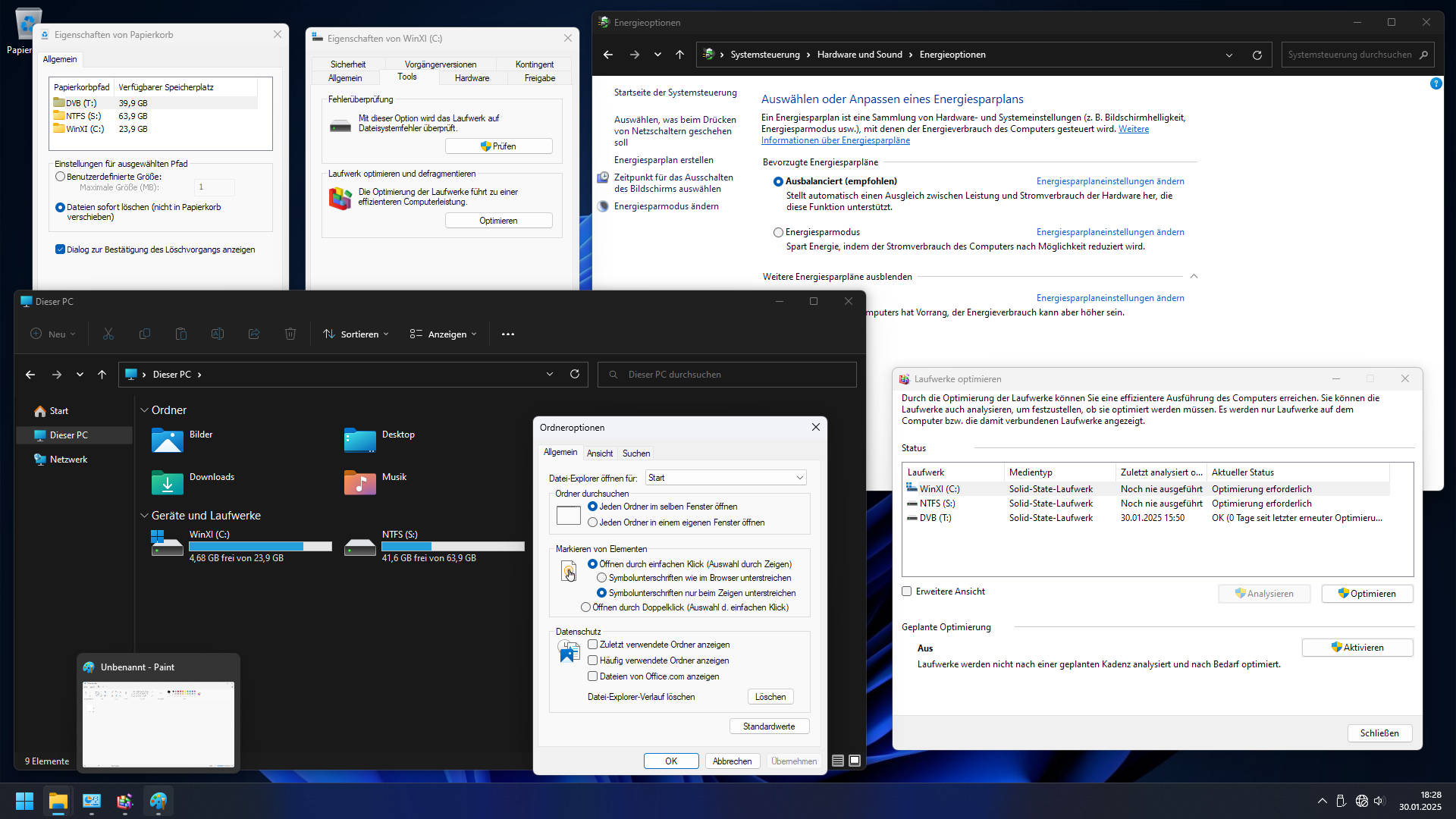Select the Energiesparmodus power plan

pyautogui.click(x=778, y=232)
